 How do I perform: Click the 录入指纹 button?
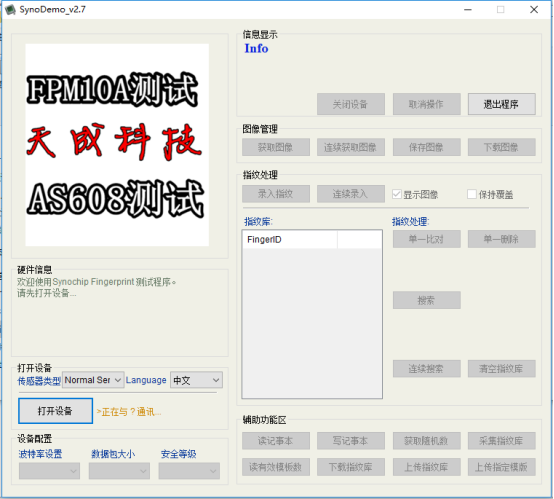pos(276,194)
